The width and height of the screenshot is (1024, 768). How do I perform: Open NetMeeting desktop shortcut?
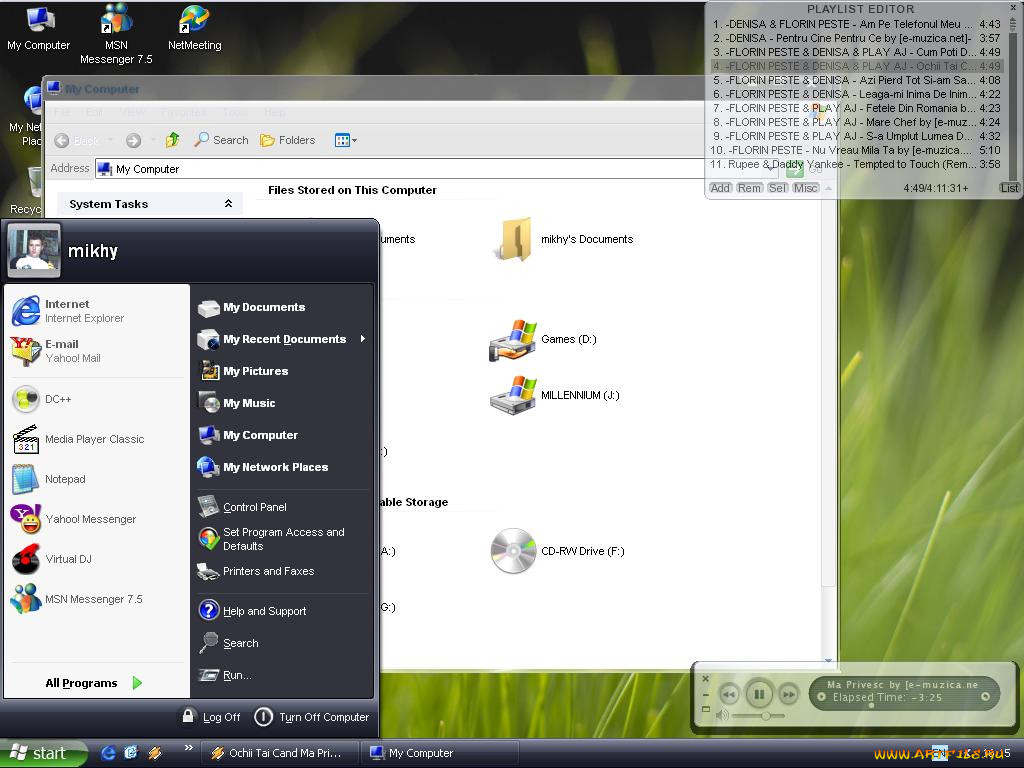(194, 28)
